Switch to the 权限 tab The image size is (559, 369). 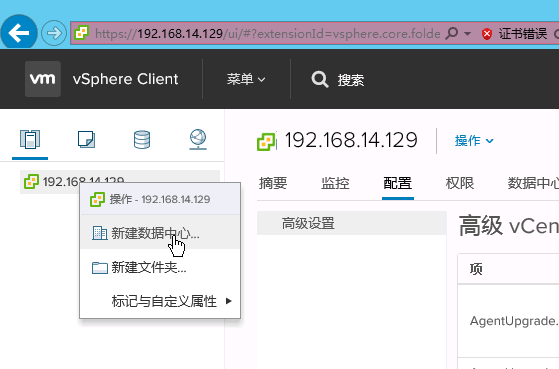tap(460, 183)
